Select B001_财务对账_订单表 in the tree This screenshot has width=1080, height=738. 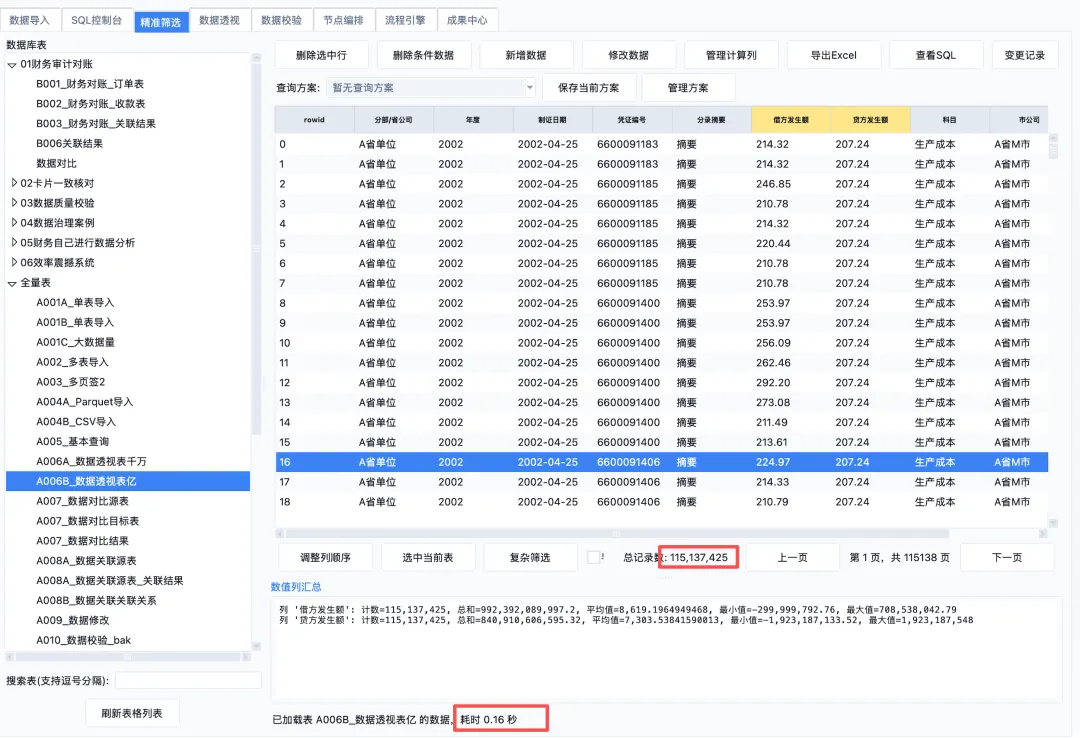[90, 84]
